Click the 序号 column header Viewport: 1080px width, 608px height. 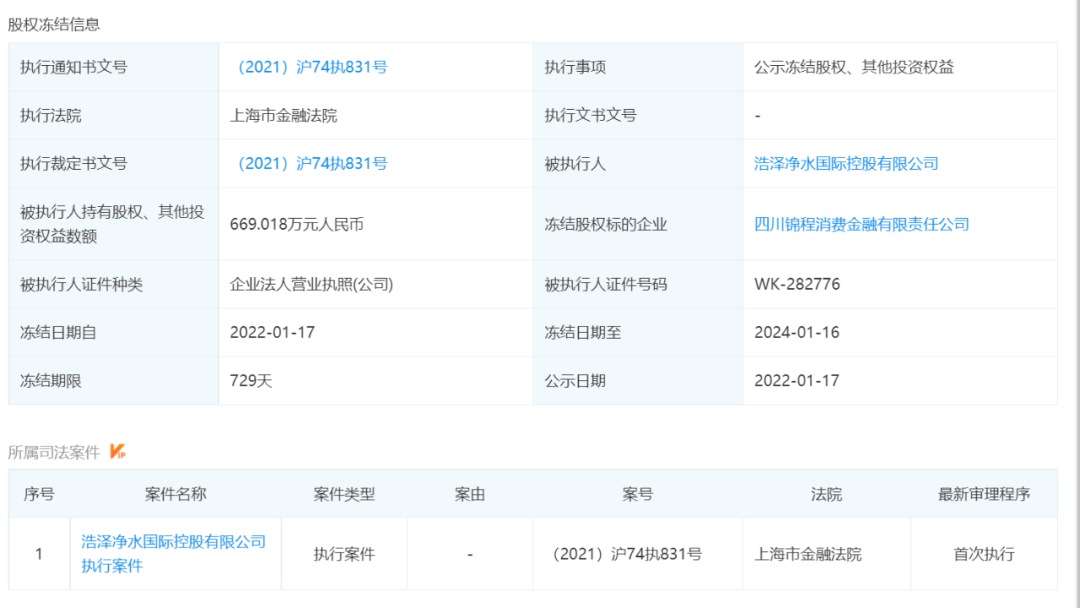pyautogui.click(x=39, y=494)
